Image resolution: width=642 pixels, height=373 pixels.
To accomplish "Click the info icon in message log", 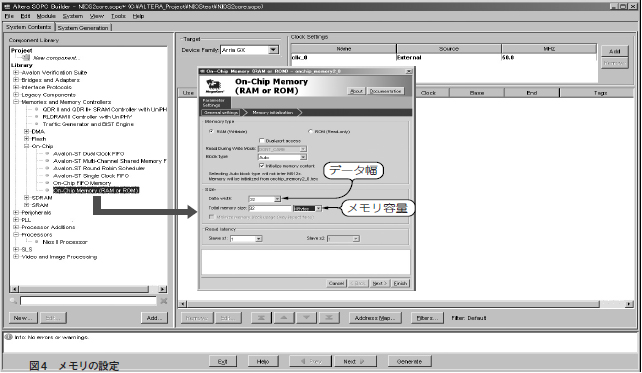I will click(8, 337).
